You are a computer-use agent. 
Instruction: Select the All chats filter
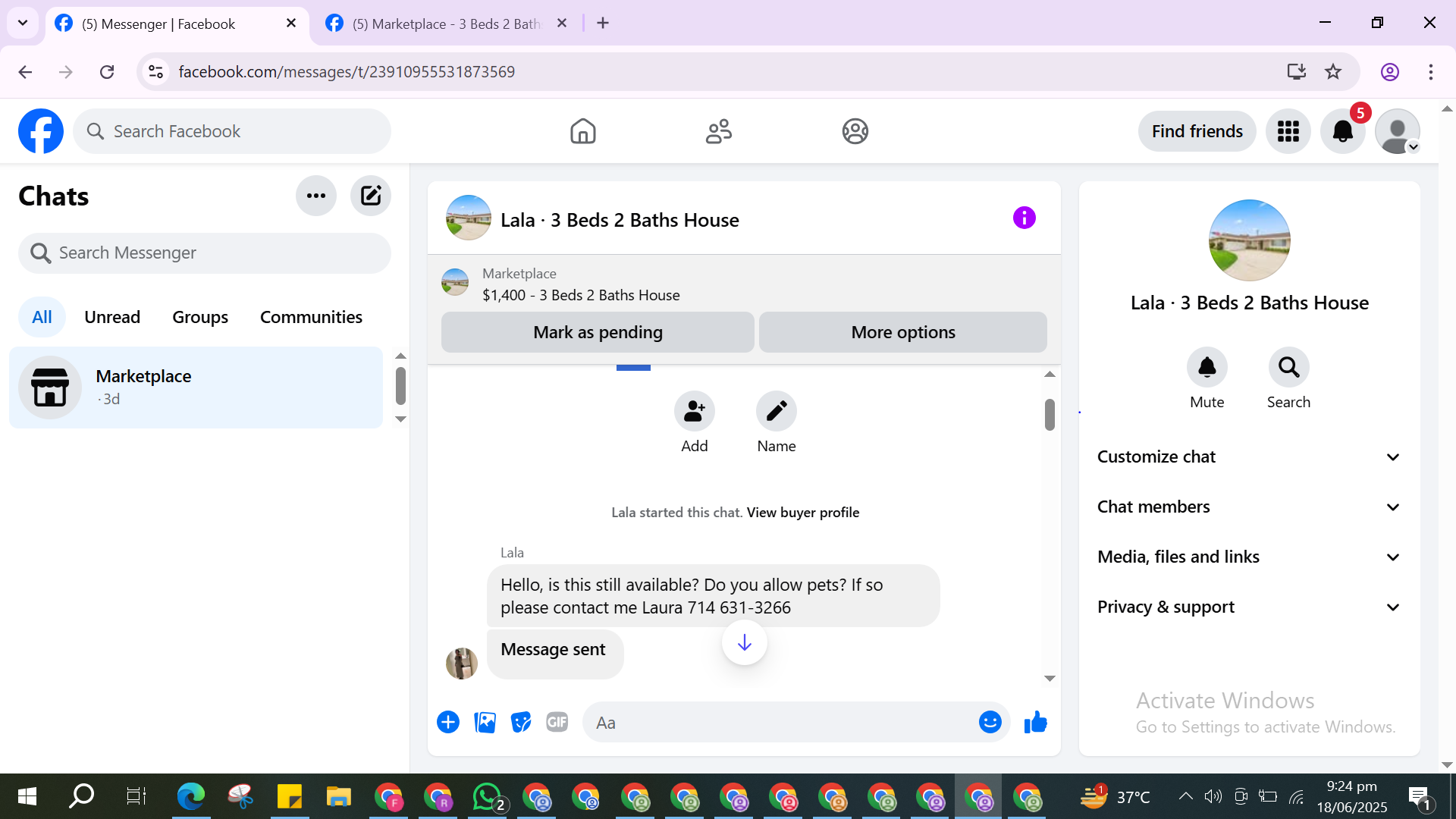coord(42,317)
